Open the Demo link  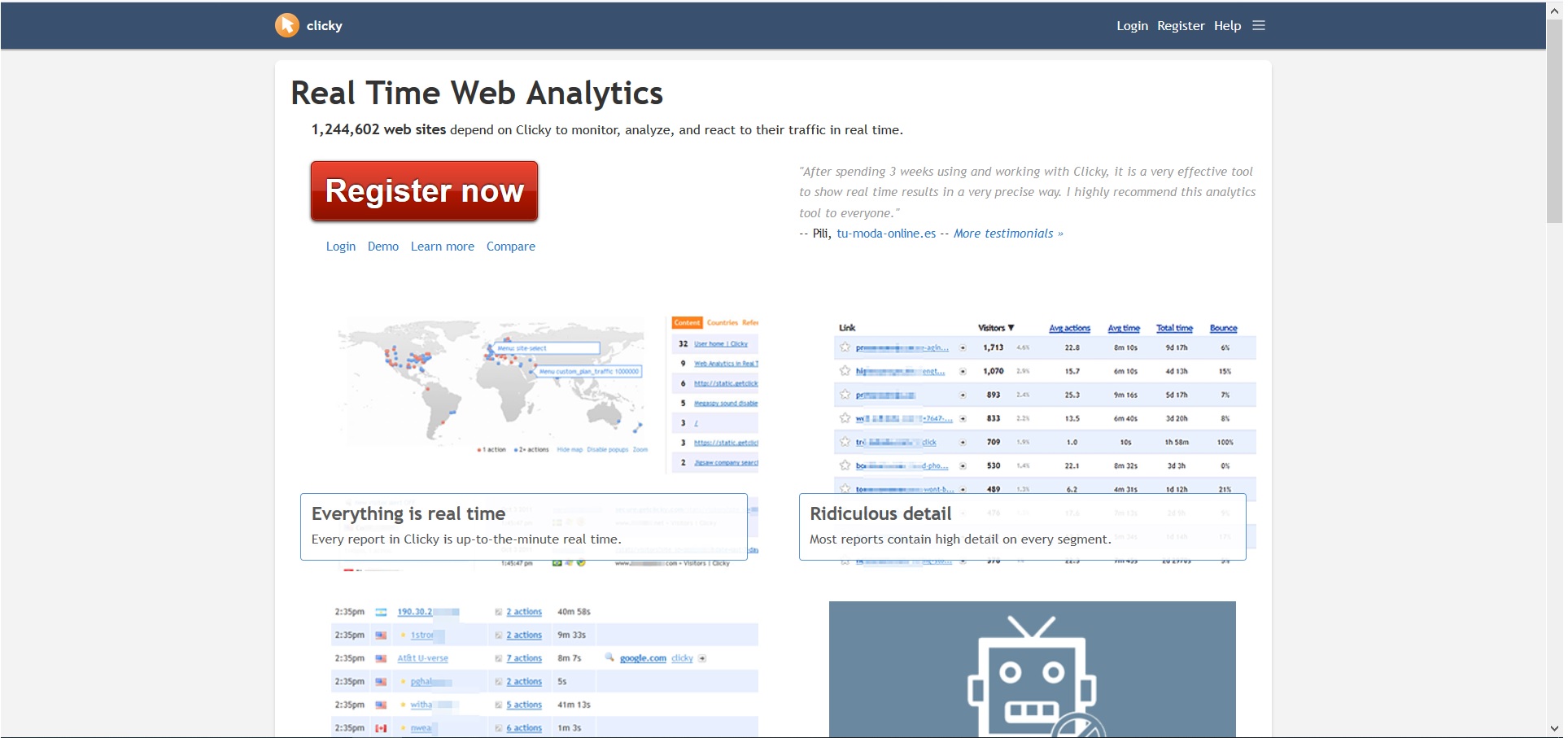pyautogui.click(x=382, y=247)
